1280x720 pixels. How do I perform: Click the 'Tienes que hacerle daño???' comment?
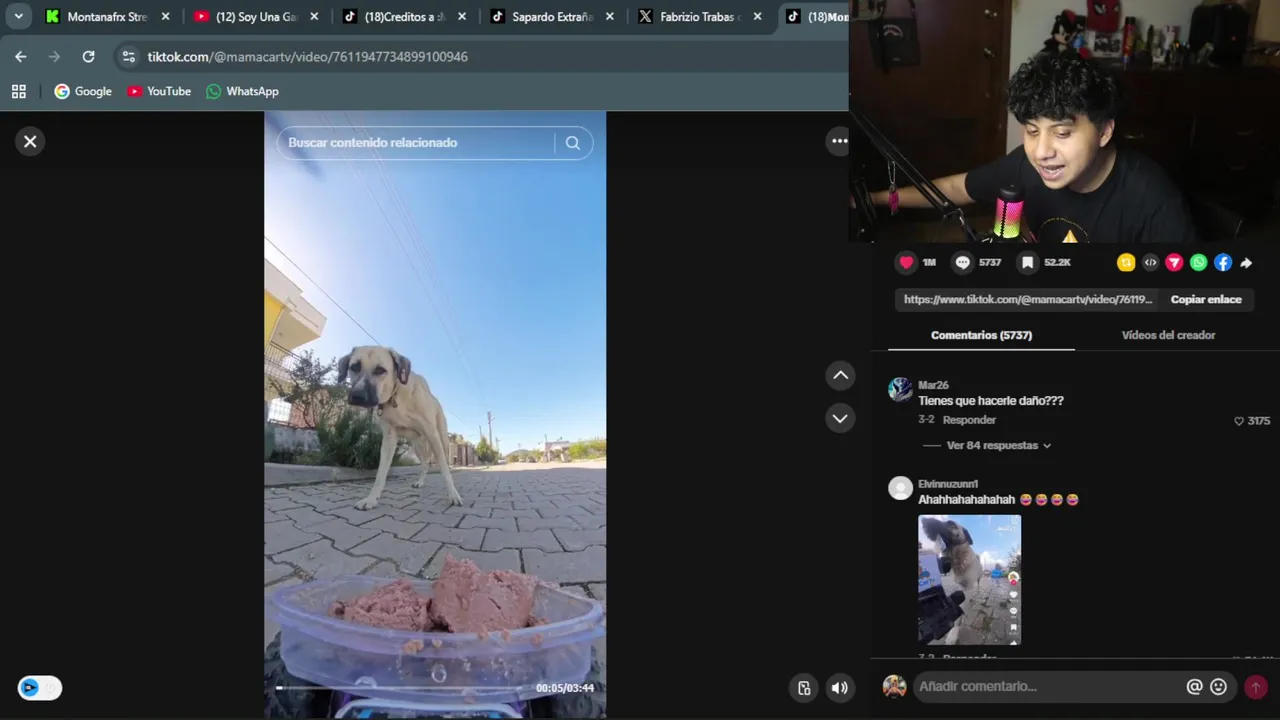(991, 401)
